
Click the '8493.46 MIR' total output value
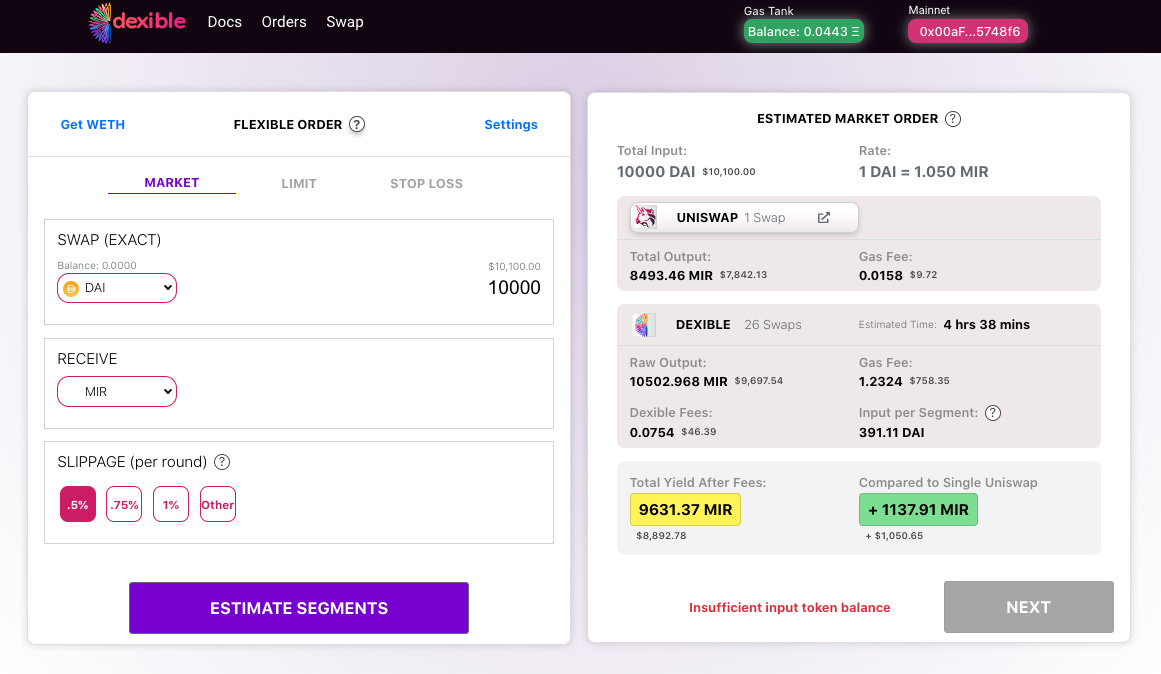click(671, 276)
